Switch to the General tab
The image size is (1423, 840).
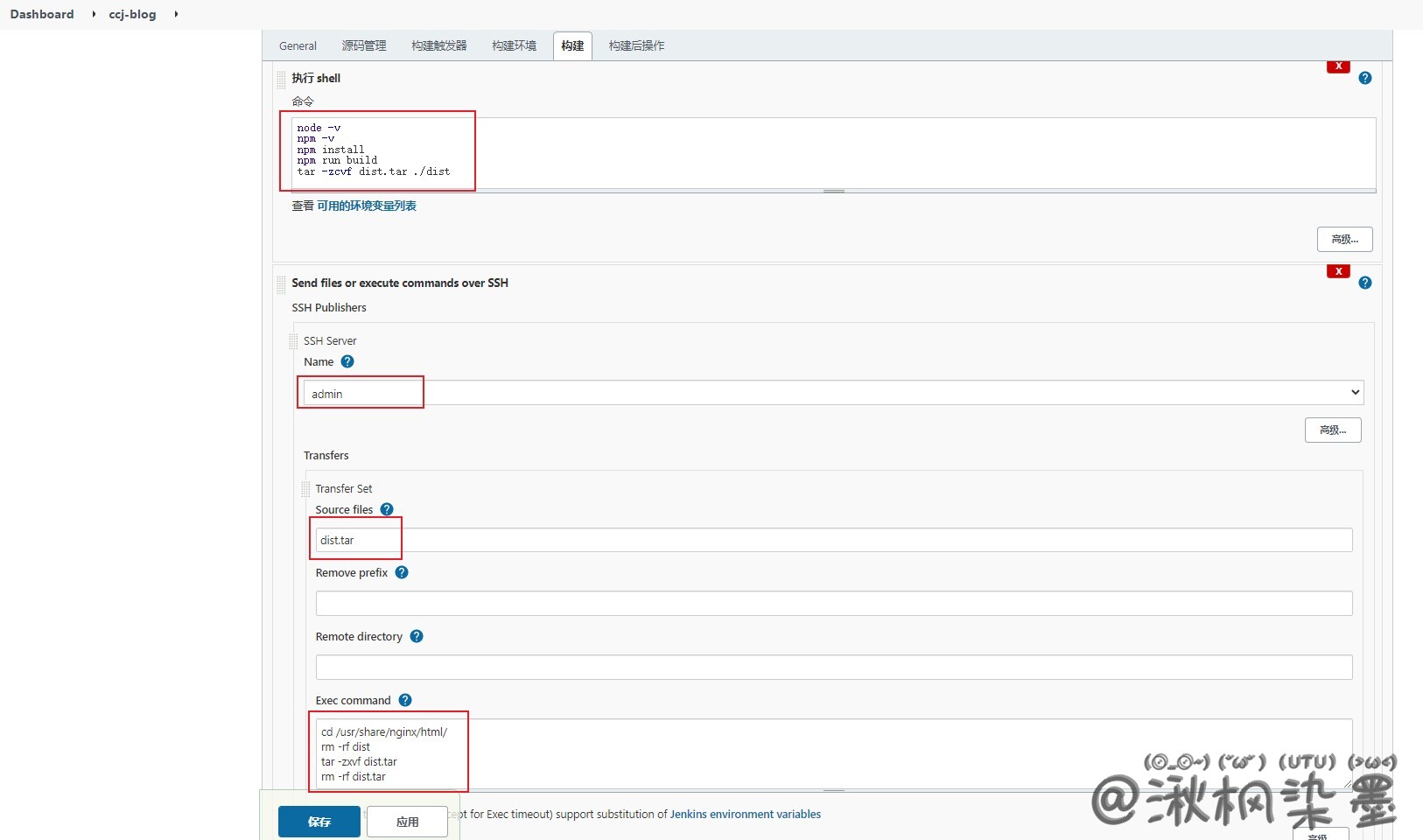coord(298,45)
